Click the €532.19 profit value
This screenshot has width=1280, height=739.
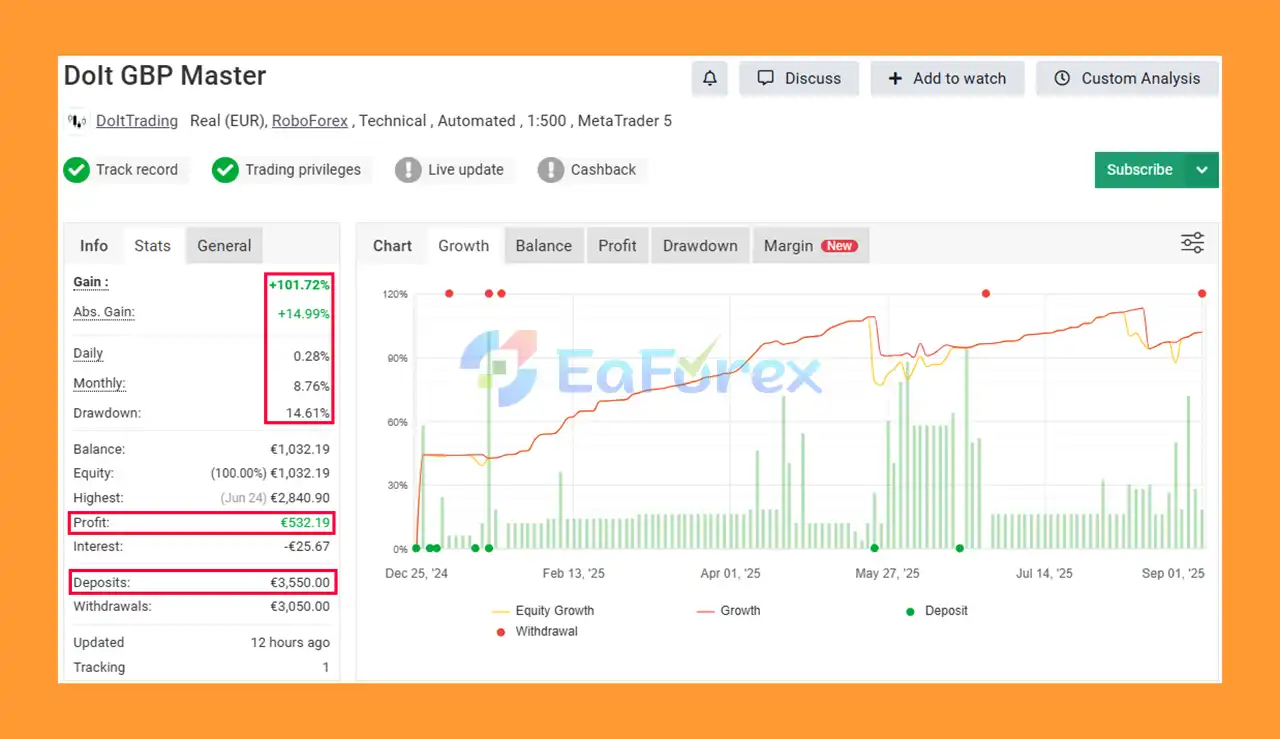tap(305, 523)
